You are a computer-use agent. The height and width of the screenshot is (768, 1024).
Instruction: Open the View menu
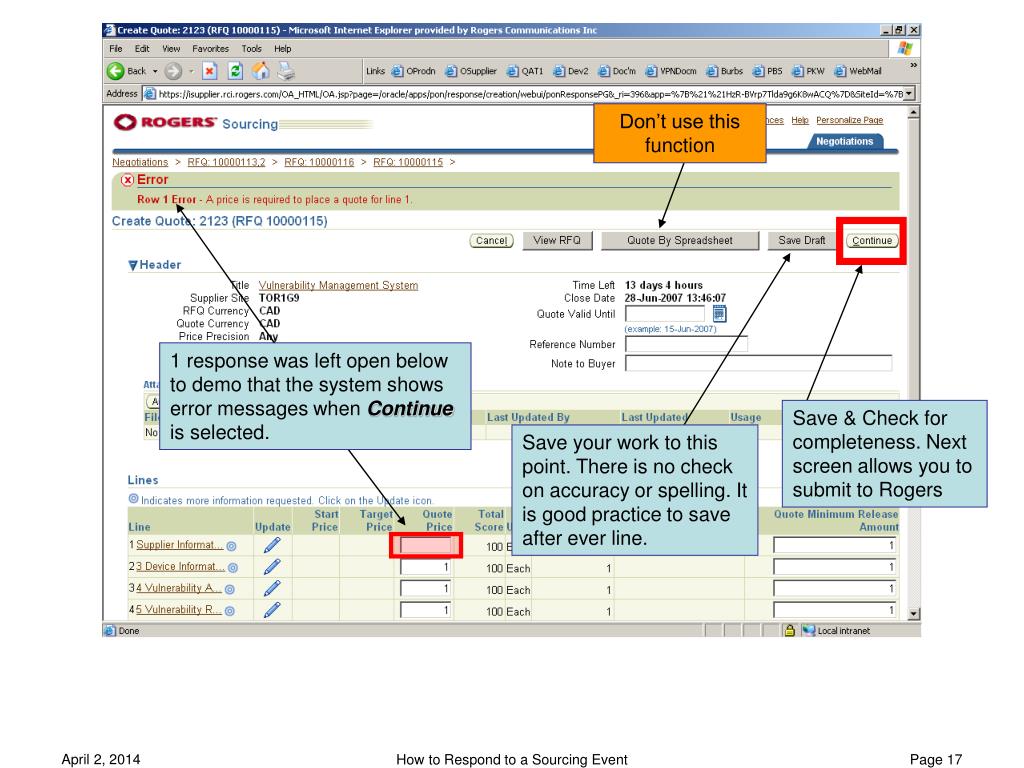pos(171,49)
